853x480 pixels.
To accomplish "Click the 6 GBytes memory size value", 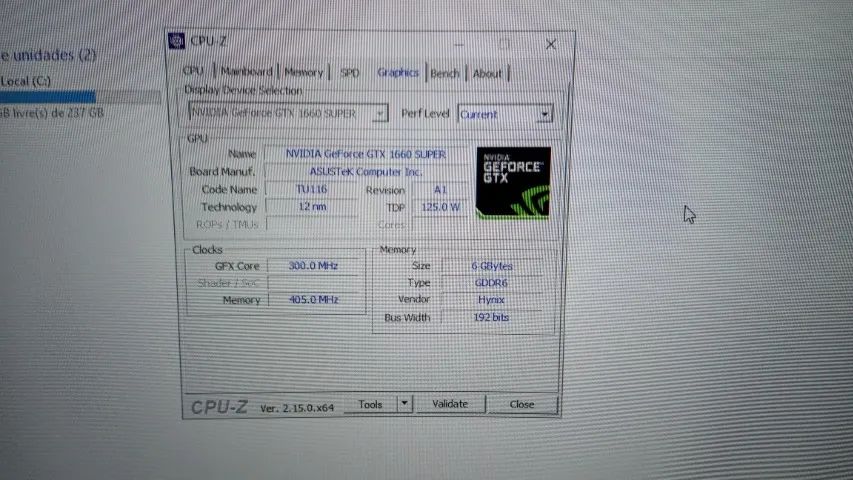I will tap(492, 266).
